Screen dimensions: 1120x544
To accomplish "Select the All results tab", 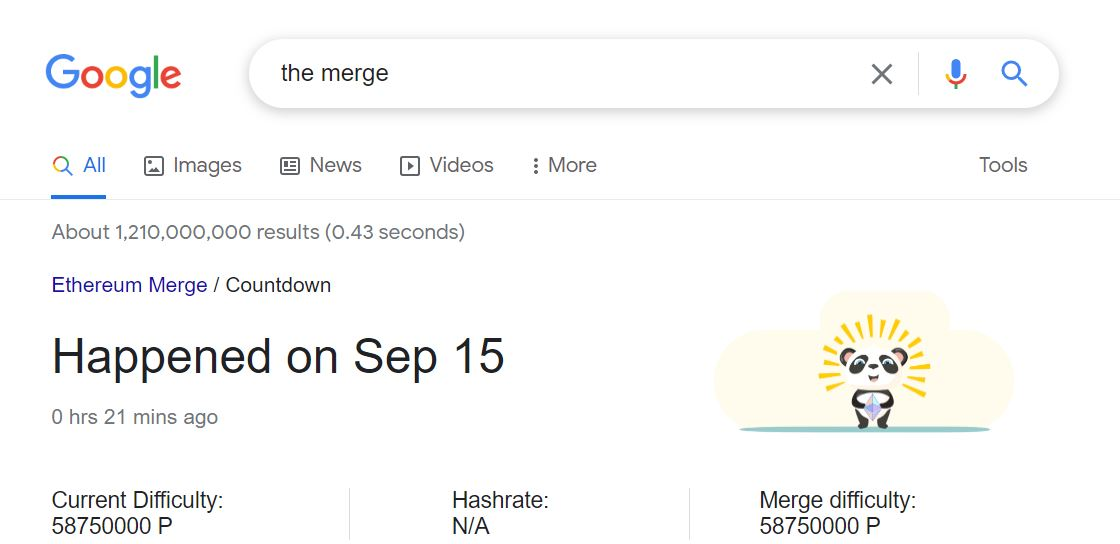I will 95,165.
